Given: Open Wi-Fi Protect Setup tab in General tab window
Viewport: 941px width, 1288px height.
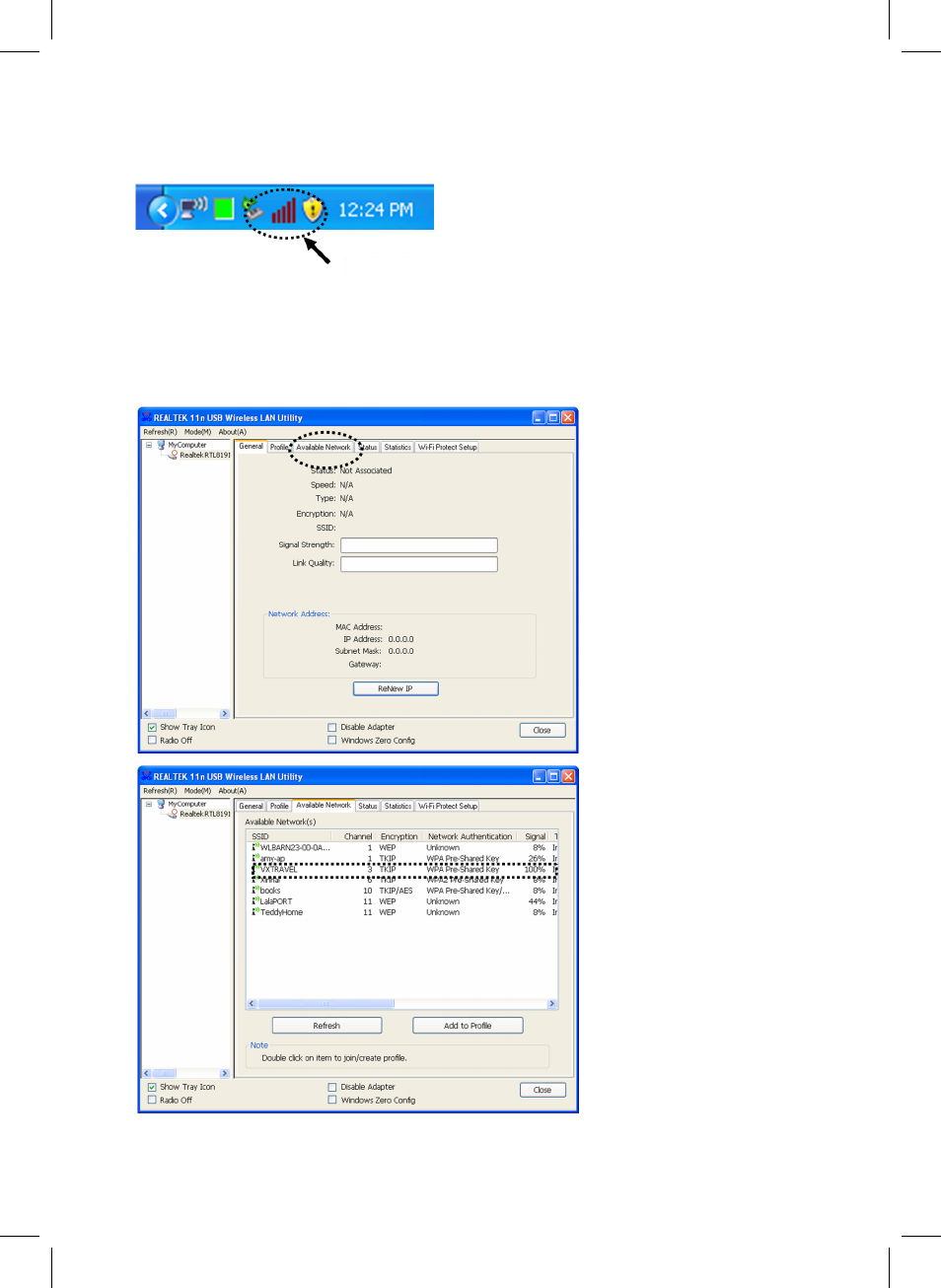Looking at the screenshot, I should [448, 447].
